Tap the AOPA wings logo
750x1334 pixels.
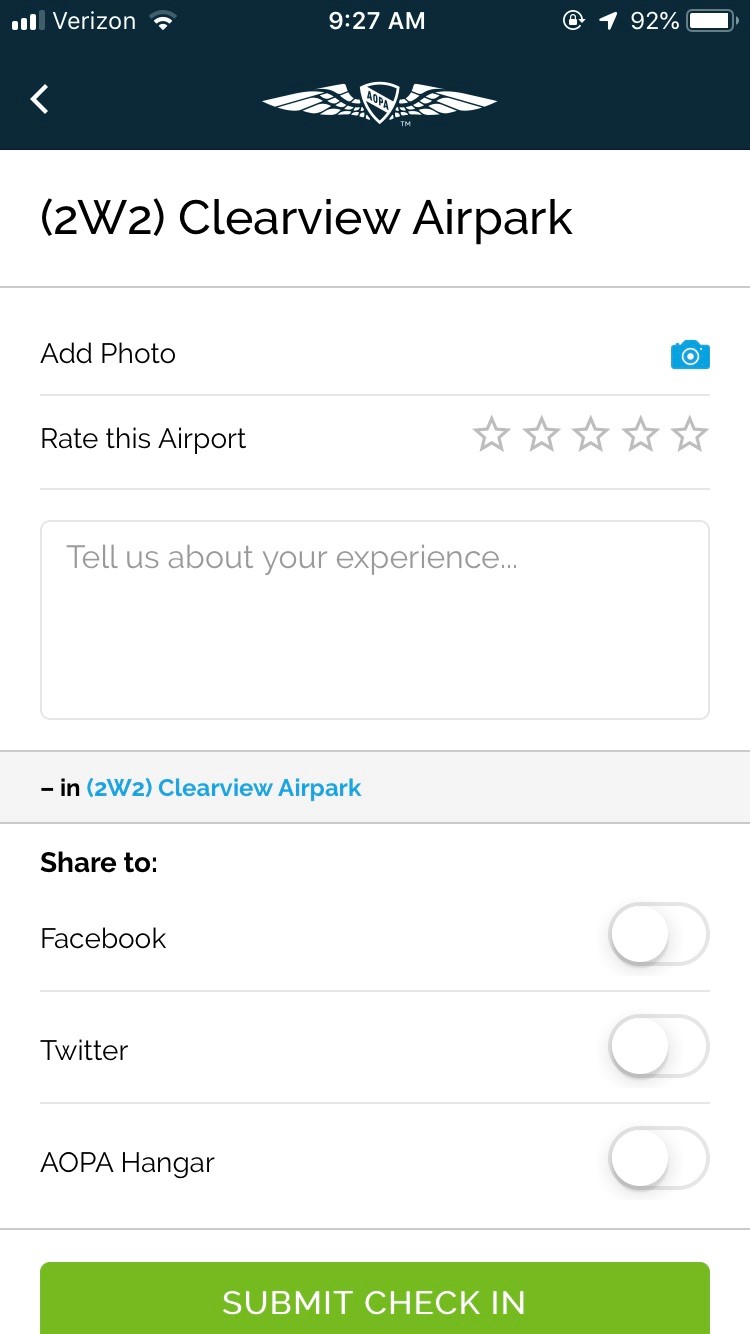pyautogui.click(x=379, y=102)
